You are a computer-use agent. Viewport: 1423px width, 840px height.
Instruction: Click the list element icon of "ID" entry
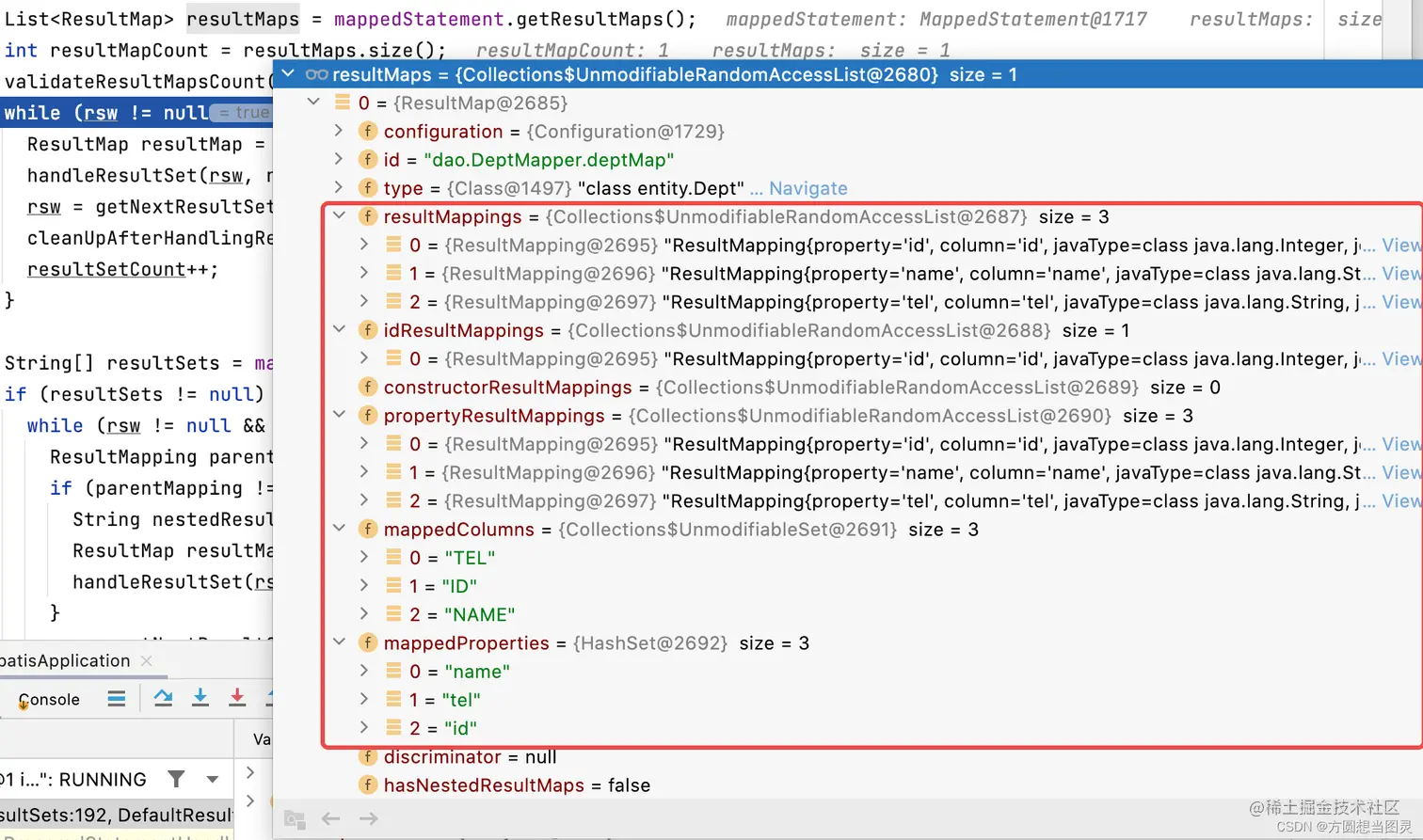394,586
